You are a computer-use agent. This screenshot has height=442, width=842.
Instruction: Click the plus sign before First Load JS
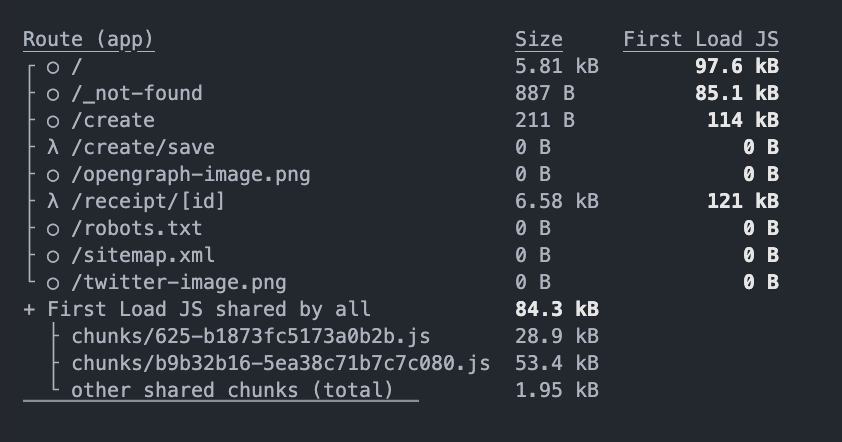(x=29, y=310)
